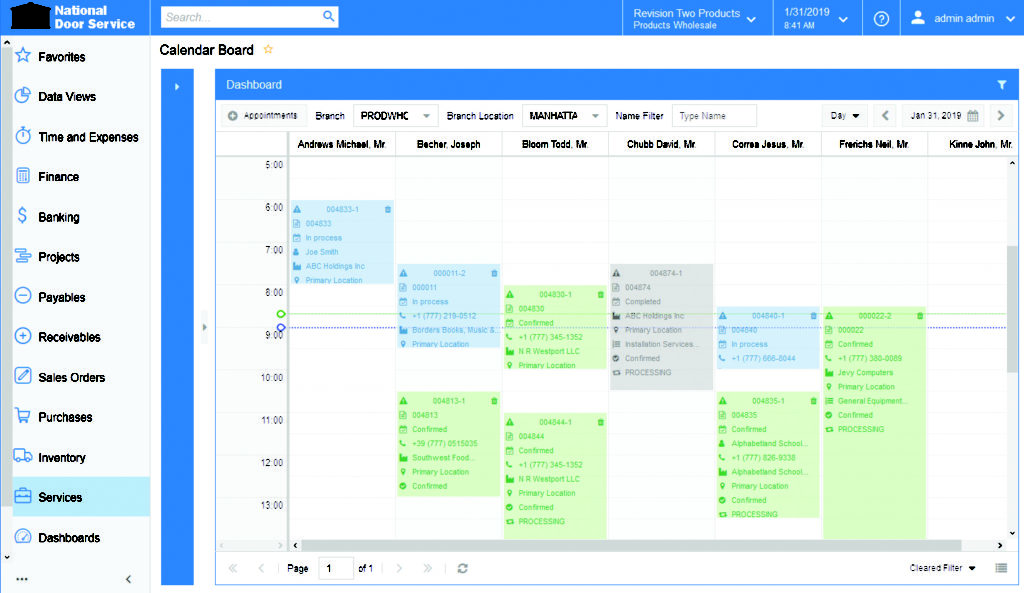The width and height of the screenshot is (1024, 593).
Task: Click the filter icon on the Dashboard header
Action: point(1002,85)
